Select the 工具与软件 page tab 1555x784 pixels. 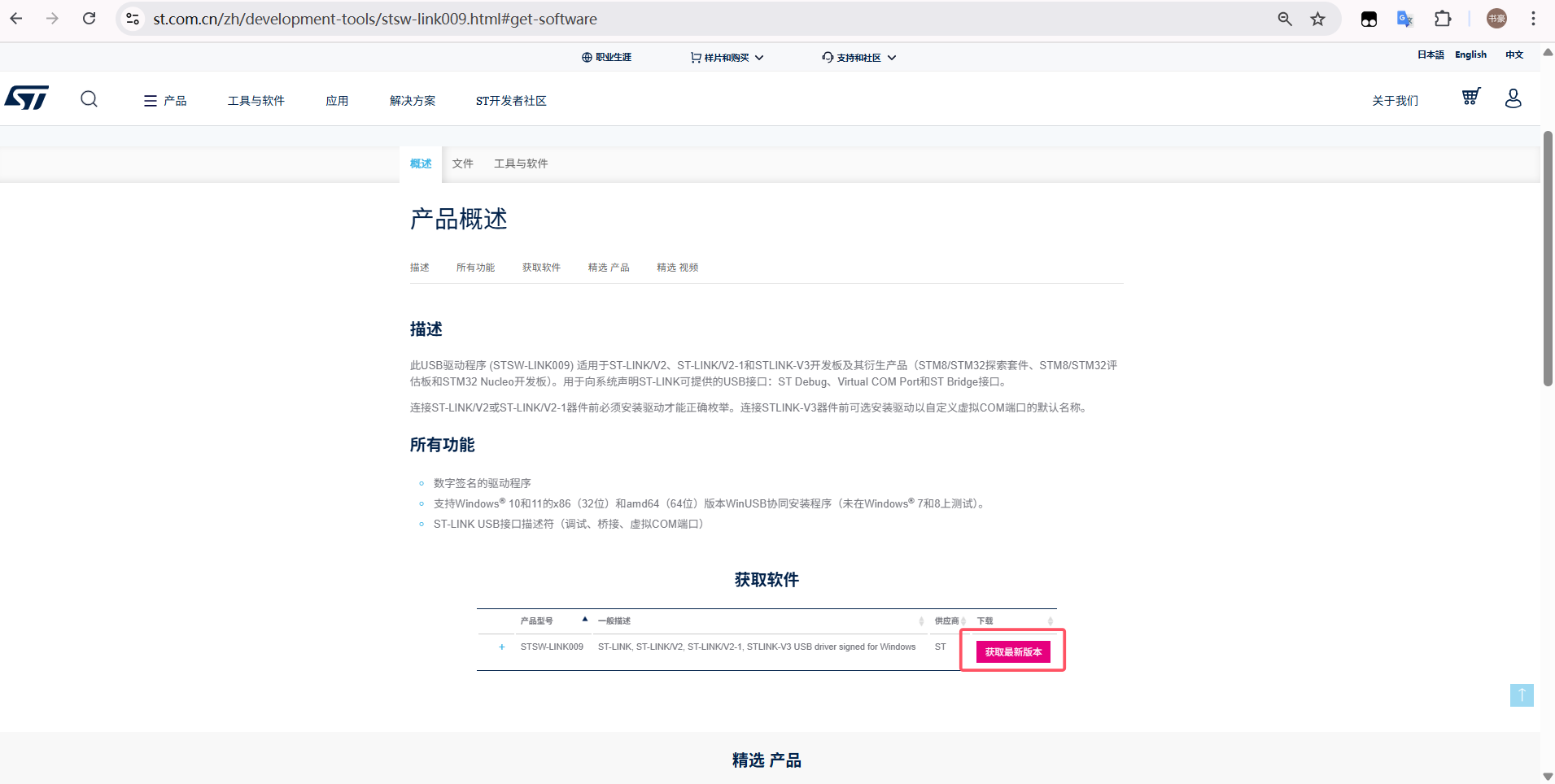point(521,163)
